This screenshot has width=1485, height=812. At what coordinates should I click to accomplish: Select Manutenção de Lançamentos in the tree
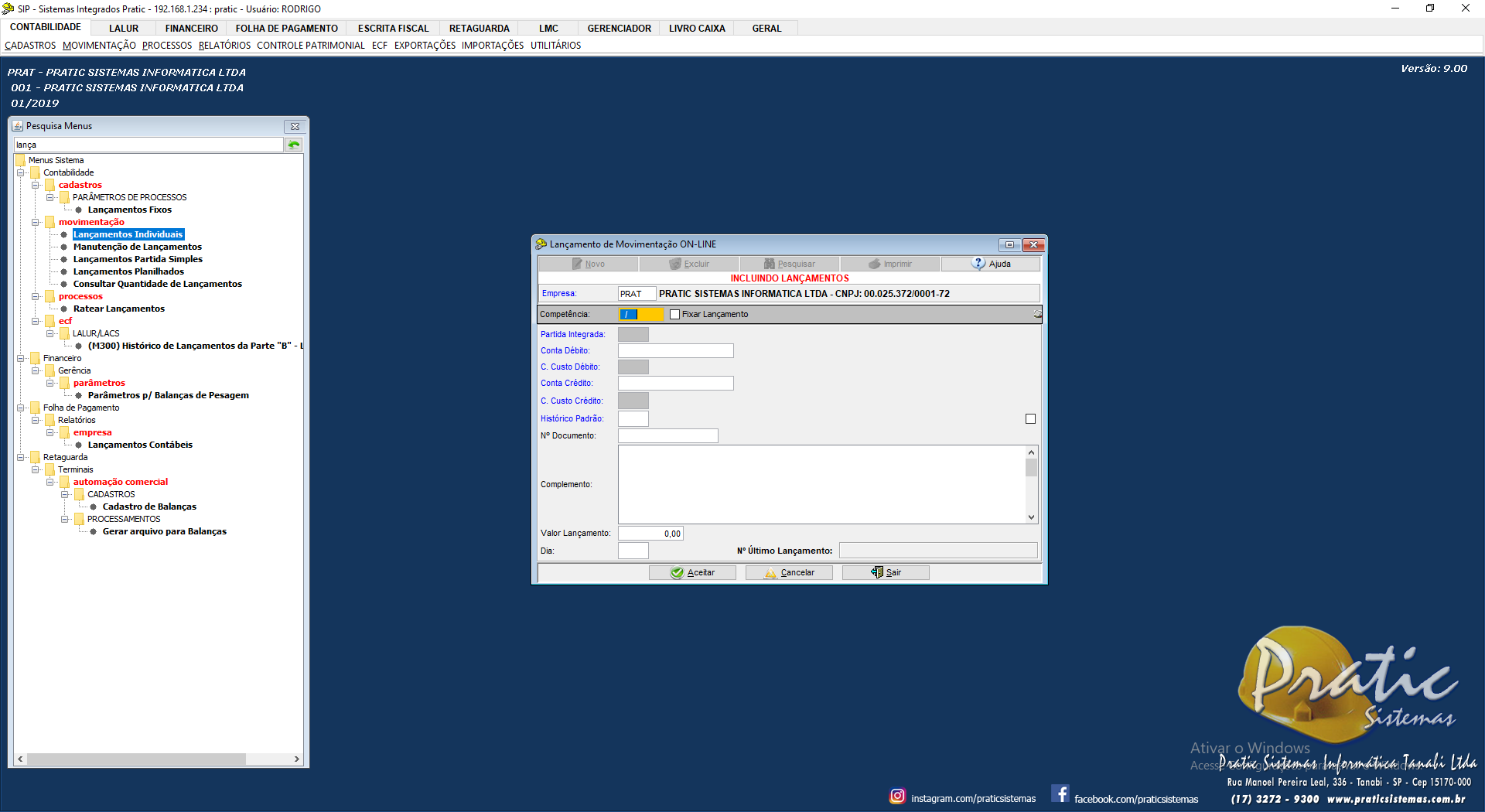coord(137,247)
